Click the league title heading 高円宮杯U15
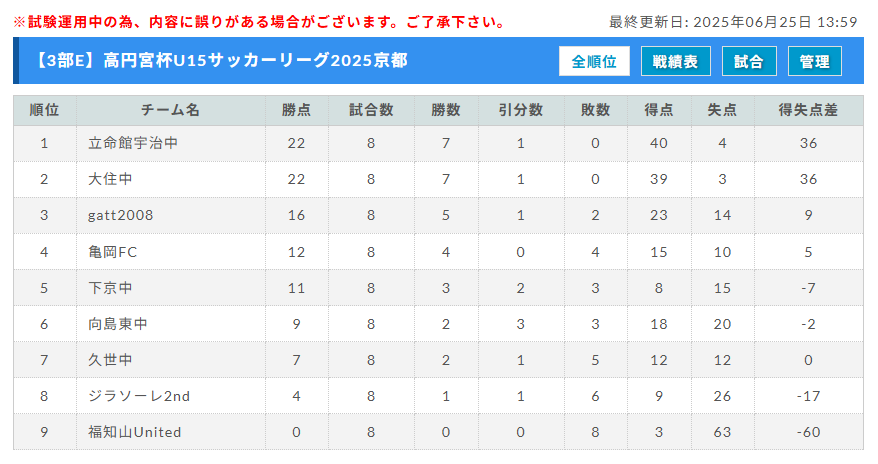 coord(221,60)
